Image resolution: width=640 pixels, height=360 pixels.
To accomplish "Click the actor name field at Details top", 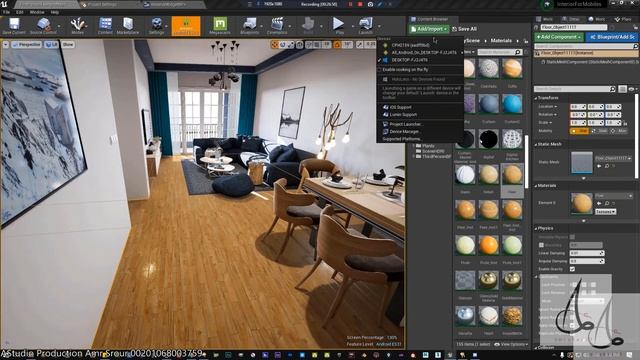I will click(573, 27).
